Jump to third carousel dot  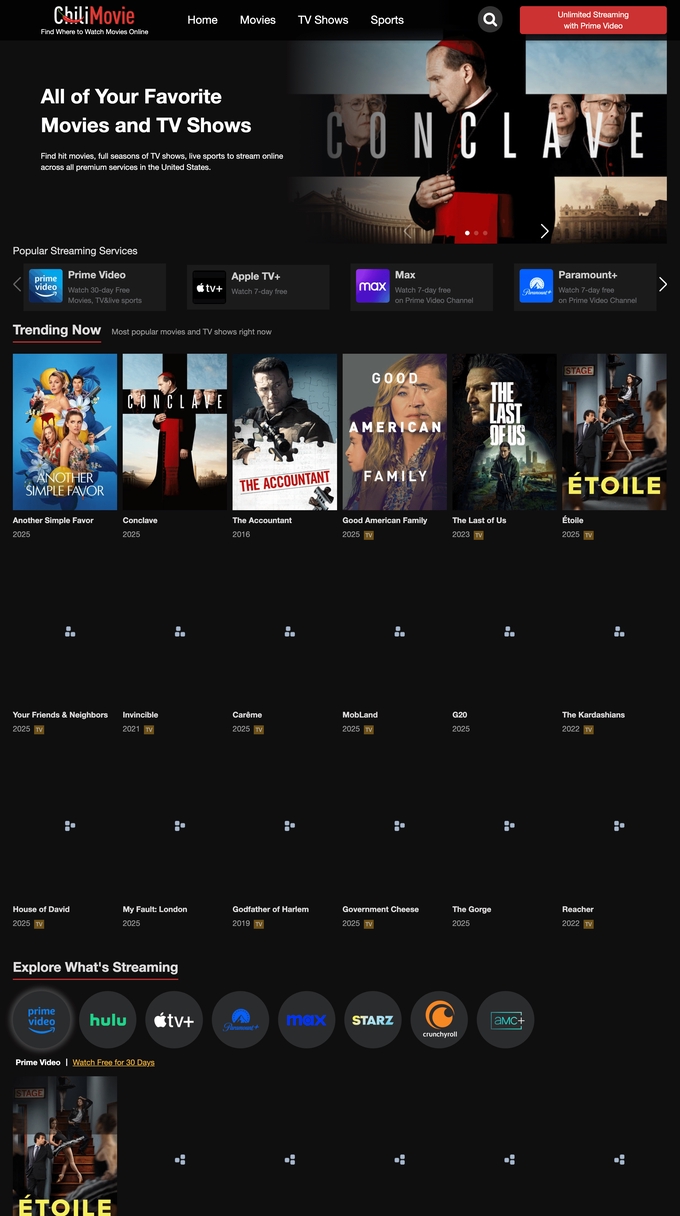[485, 233]
